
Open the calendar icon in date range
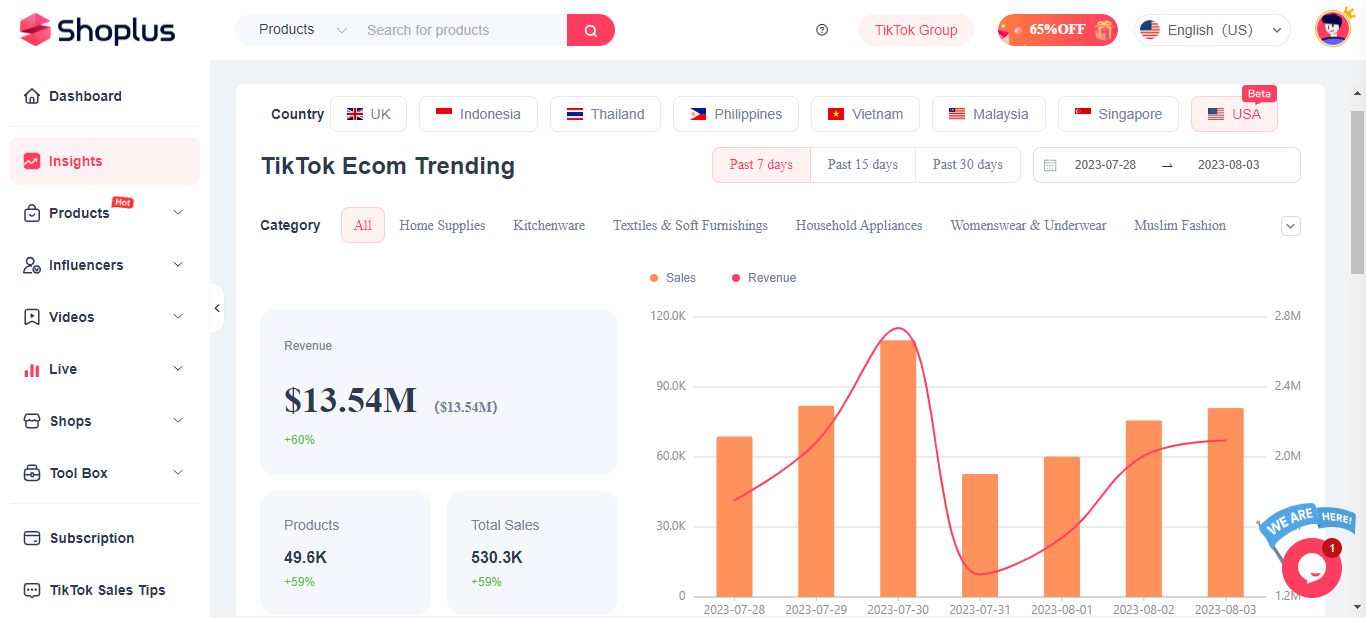tap(1050, 165)
